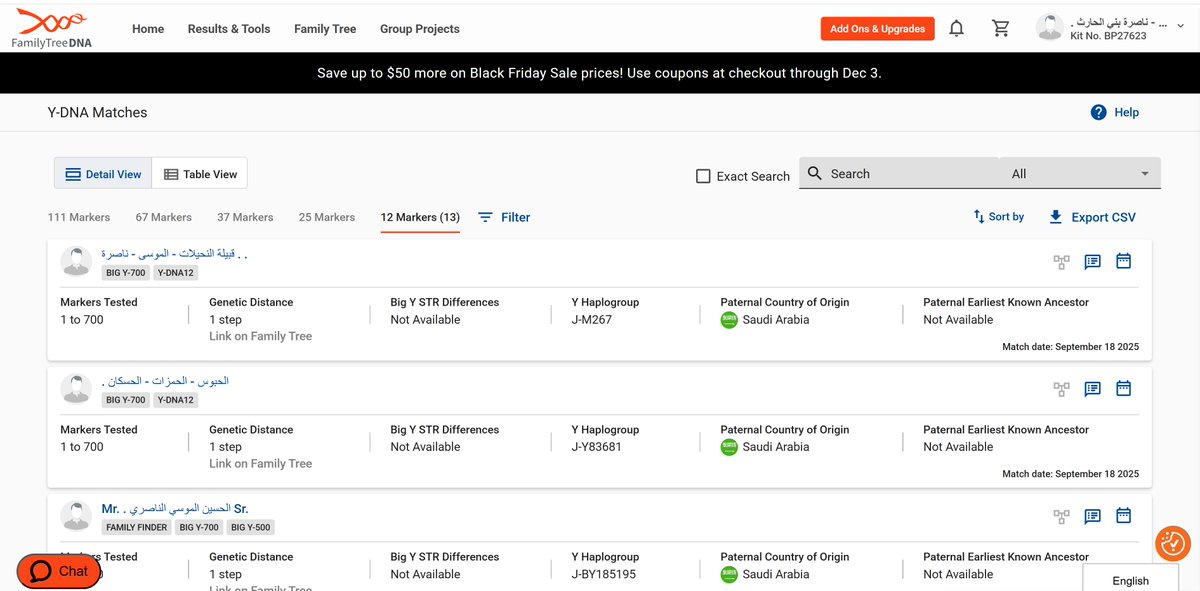Image resolution: width=1200 pixels, height=591 pixels.
Task: Open the orange accessibility widget
Action: pos(1172,543)
